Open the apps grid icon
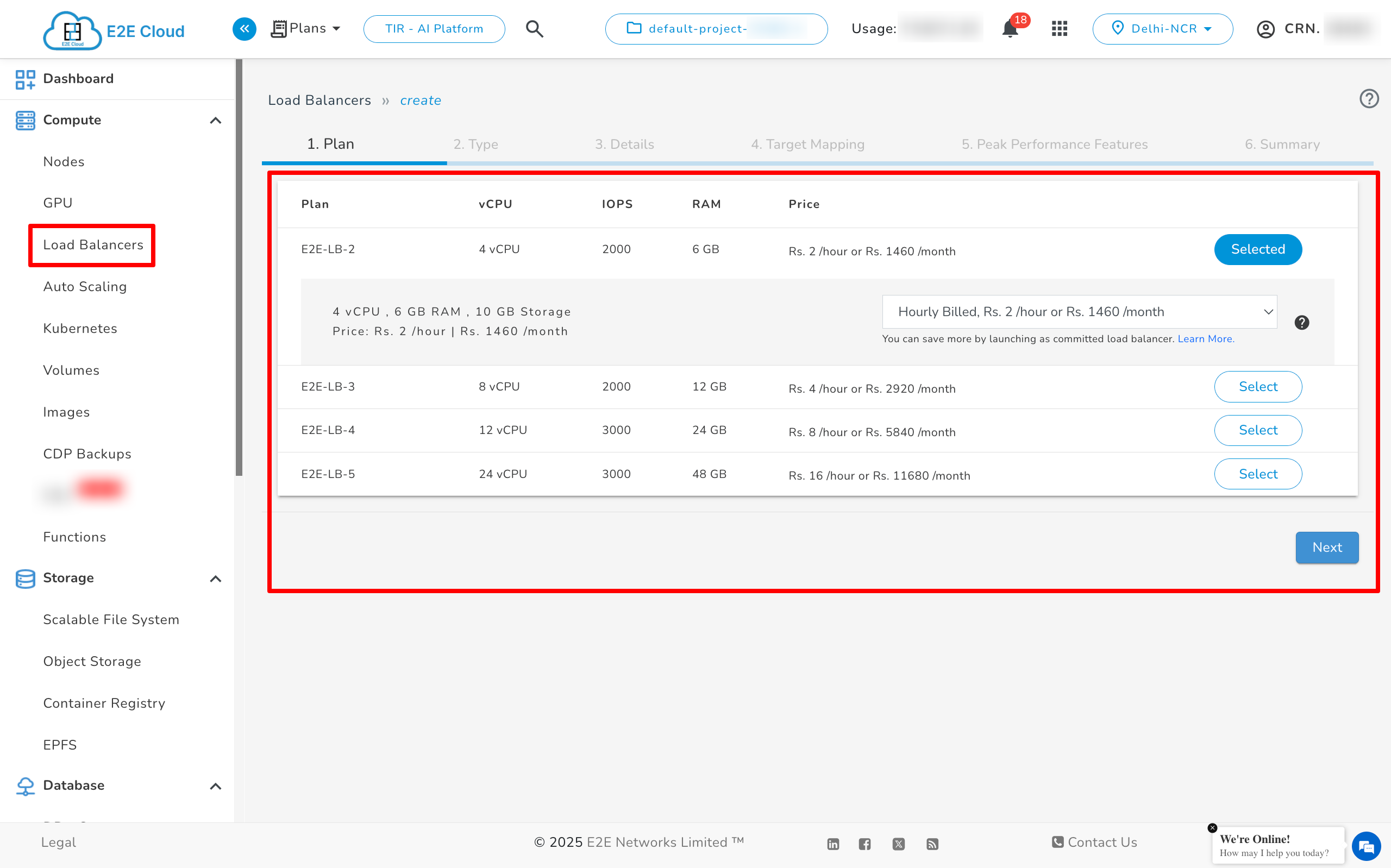The image size is (1391, 868). [x=1059, y=29]
